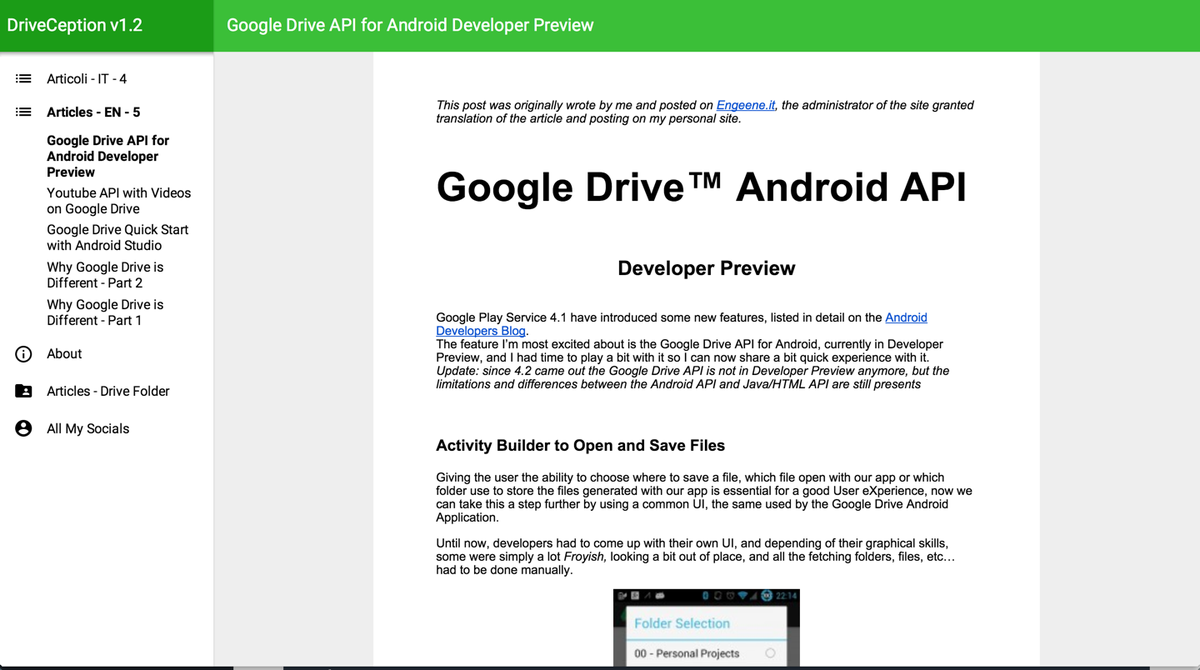
Task: Open Why Google Drive is Different - Part 2
Action: coord(105,275)
